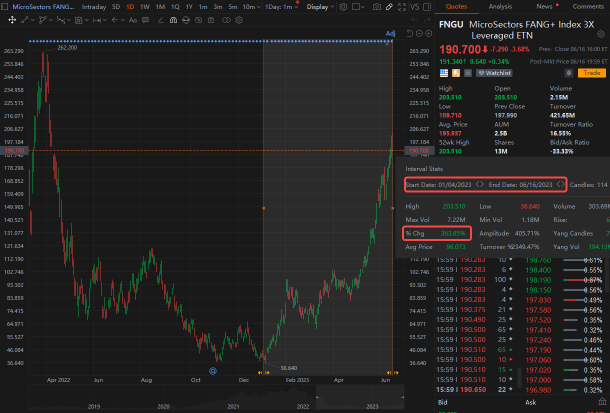Select the 1W timeframe button
Viewport: 610px width, 413px height.
pyautogui.click(x=145, y=7)
